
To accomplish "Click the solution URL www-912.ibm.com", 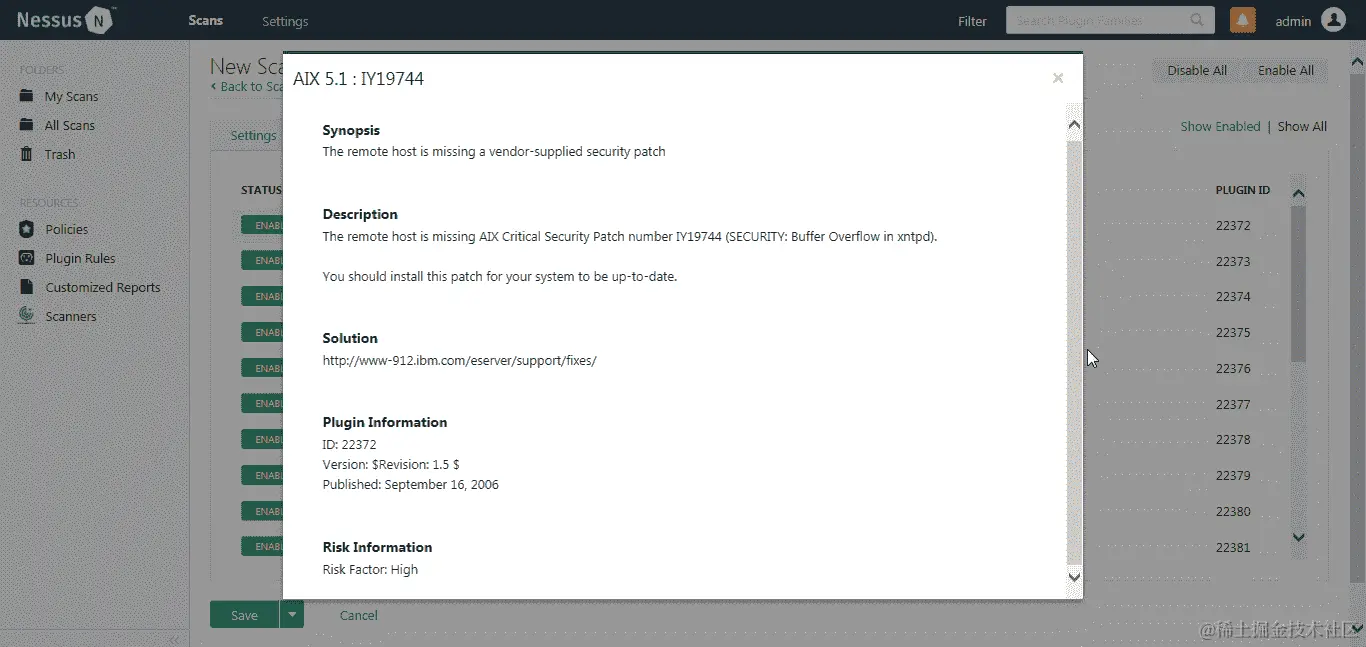I will click(x=459, y=361).
